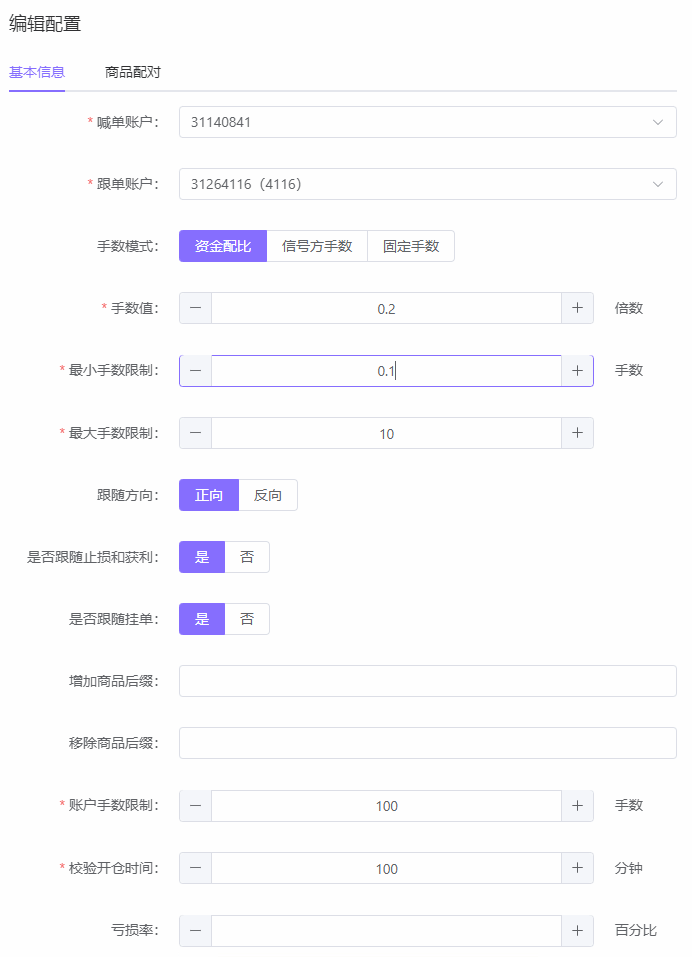Click minus icon for 手数值
This screenshot has height=957, width=692.
(195, 308)
